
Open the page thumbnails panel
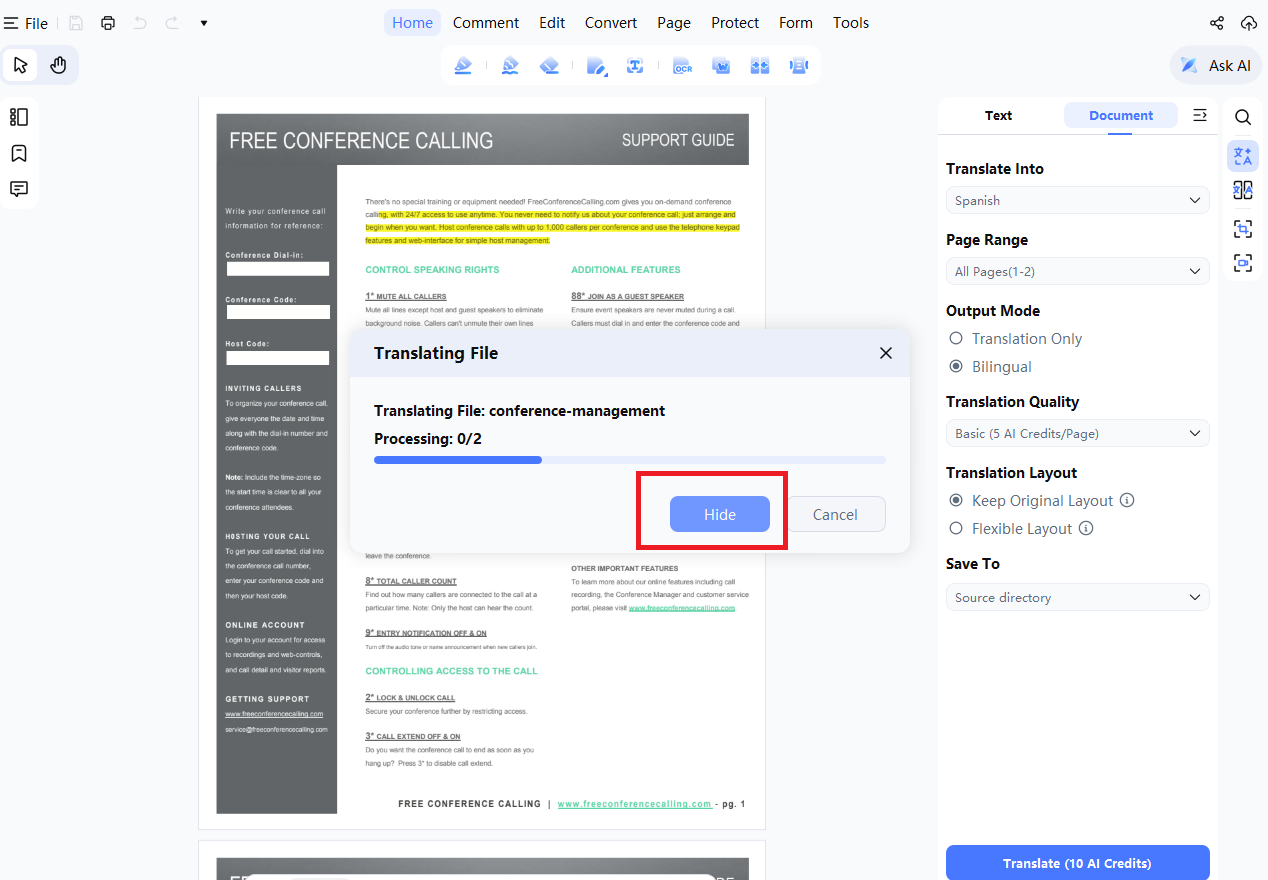[19, 117]
